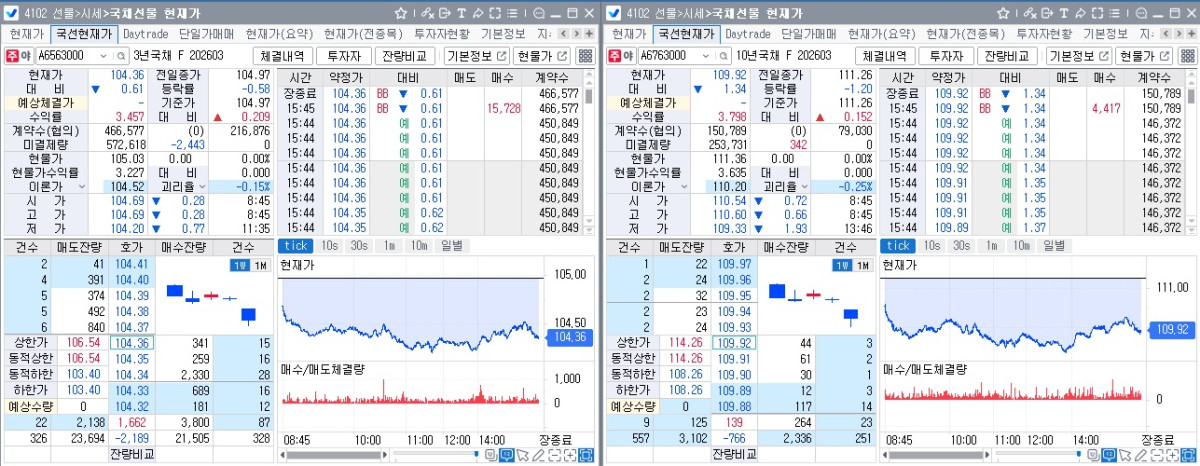Viewport: 1200px width, 466px height.
Task: Open grid layout icon in 10년국채 window
Action: (x=1187, y=56)
